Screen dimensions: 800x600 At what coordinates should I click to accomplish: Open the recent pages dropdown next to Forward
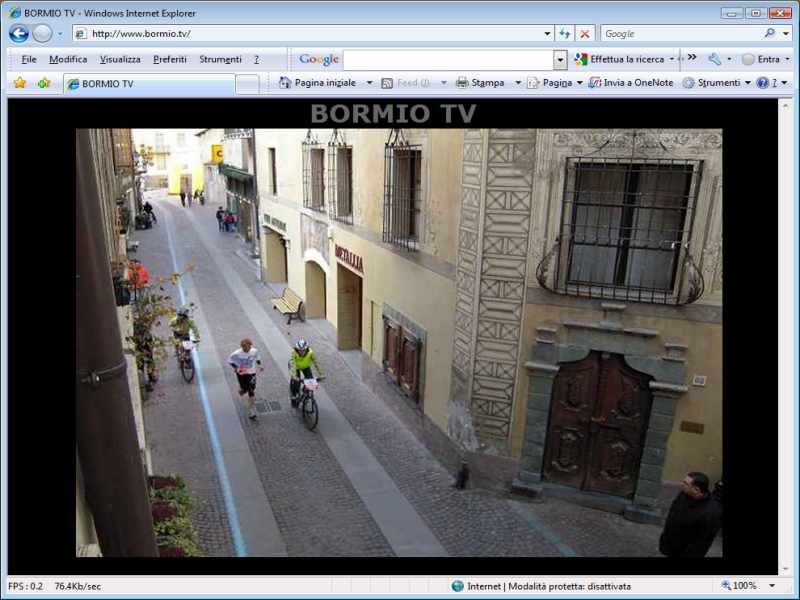pyautogui.click(x=60, y=34)
